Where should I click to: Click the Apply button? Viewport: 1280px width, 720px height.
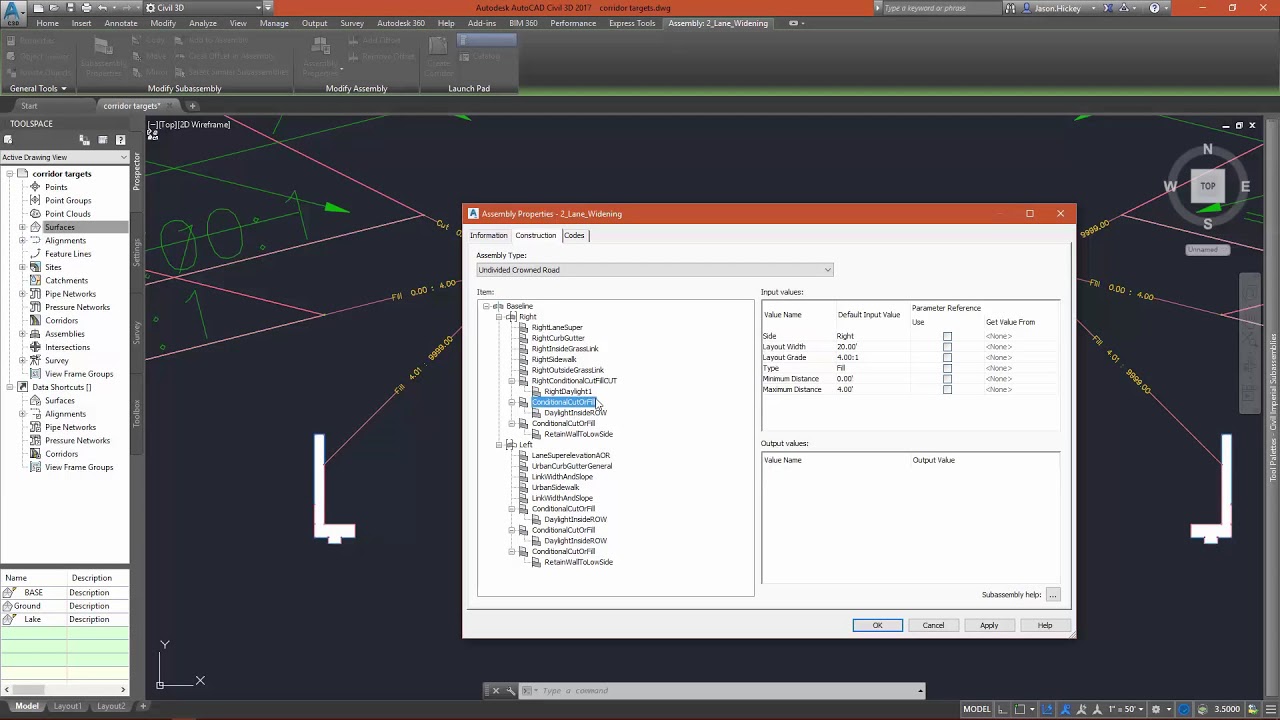point(988,625)
